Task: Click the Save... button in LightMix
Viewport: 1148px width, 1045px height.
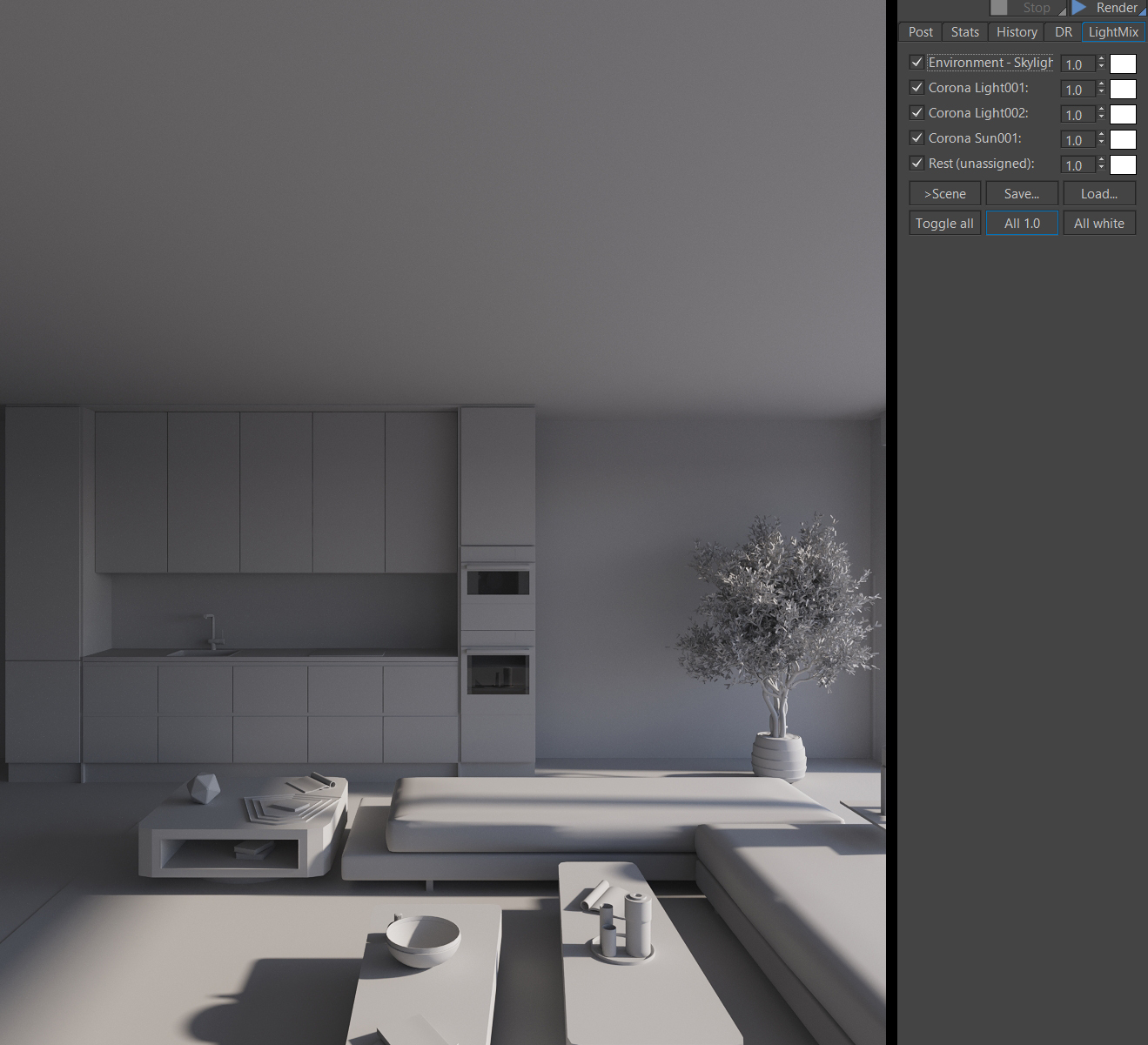Action: (1022, 194)
